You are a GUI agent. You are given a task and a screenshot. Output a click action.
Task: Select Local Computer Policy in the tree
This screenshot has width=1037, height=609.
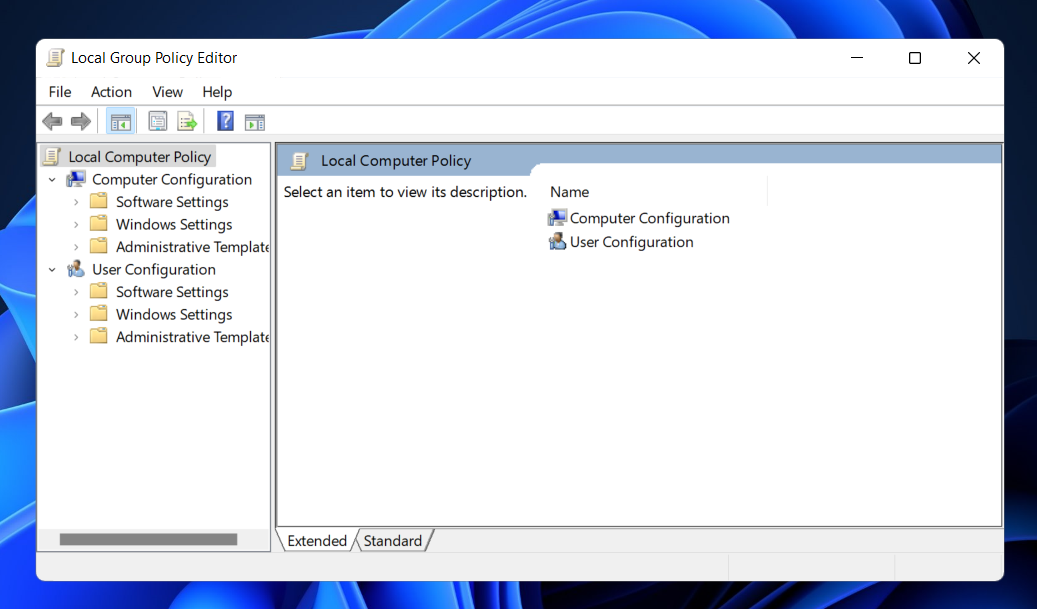(139, 156)
